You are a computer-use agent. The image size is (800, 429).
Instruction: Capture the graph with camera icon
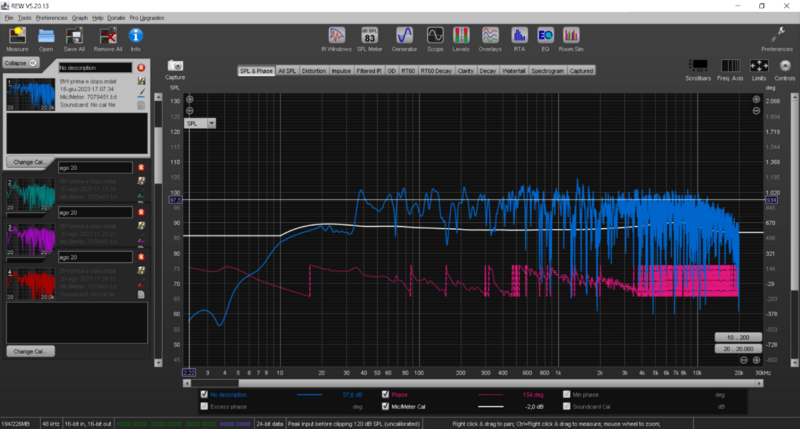click(175, 67)
